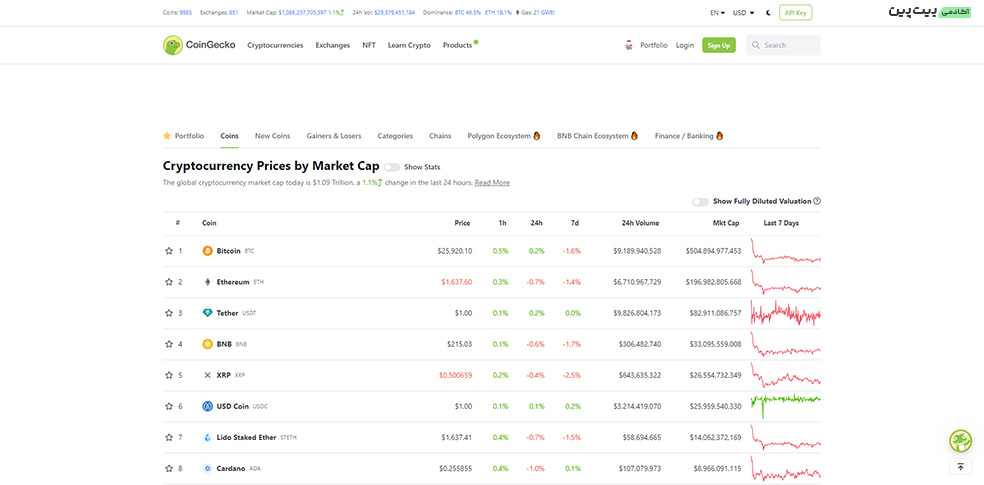The height and width of the screenshot is (485, 984).
Task: Focus the Search input field
Action: [783, 45]
